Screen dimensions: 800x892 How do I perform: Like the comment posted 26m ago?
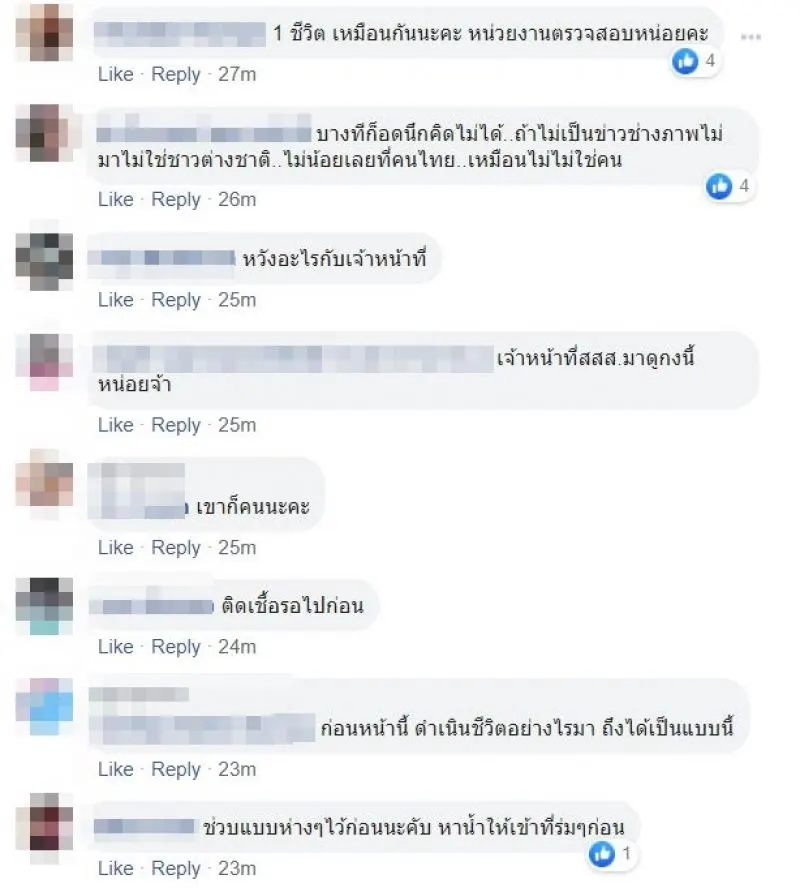(x=116, y=199)
